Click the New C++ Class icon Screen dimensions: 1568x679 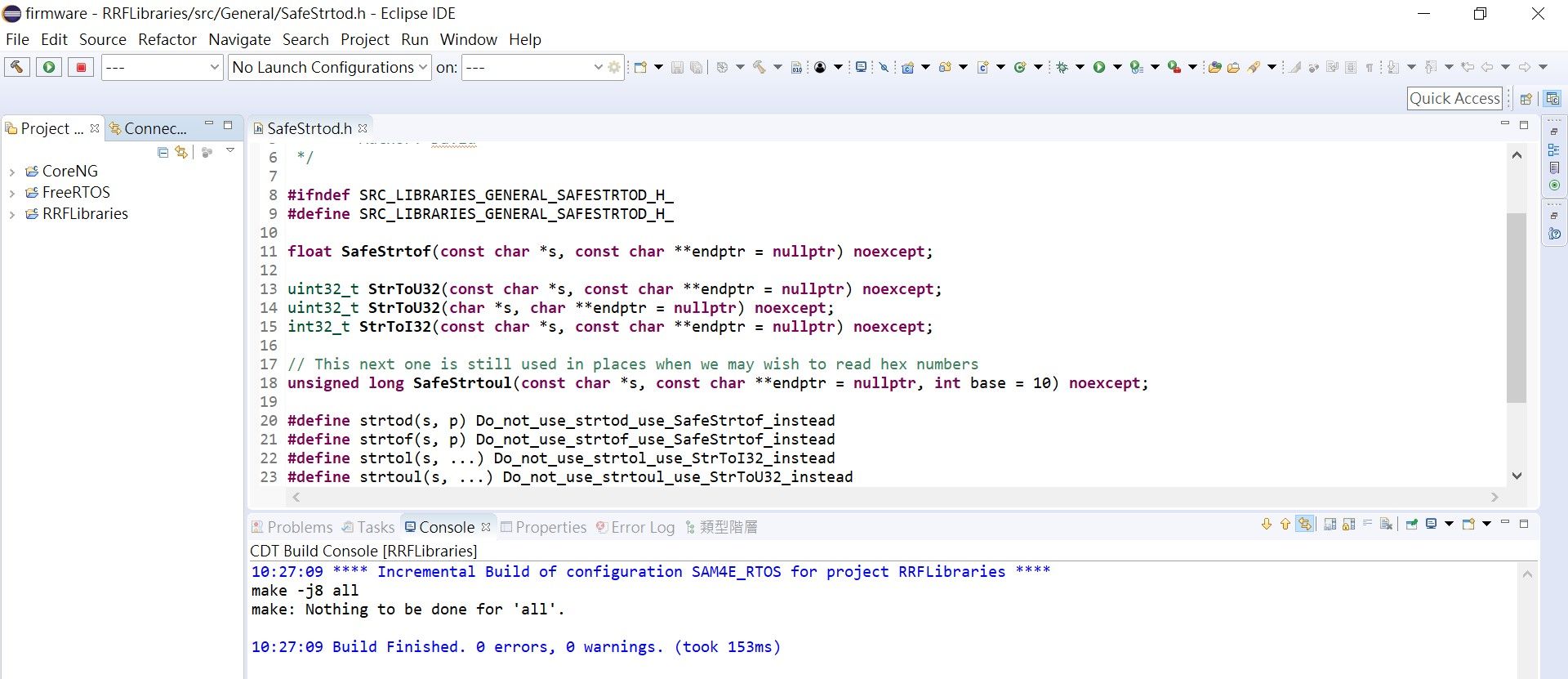click(1019, 67)
